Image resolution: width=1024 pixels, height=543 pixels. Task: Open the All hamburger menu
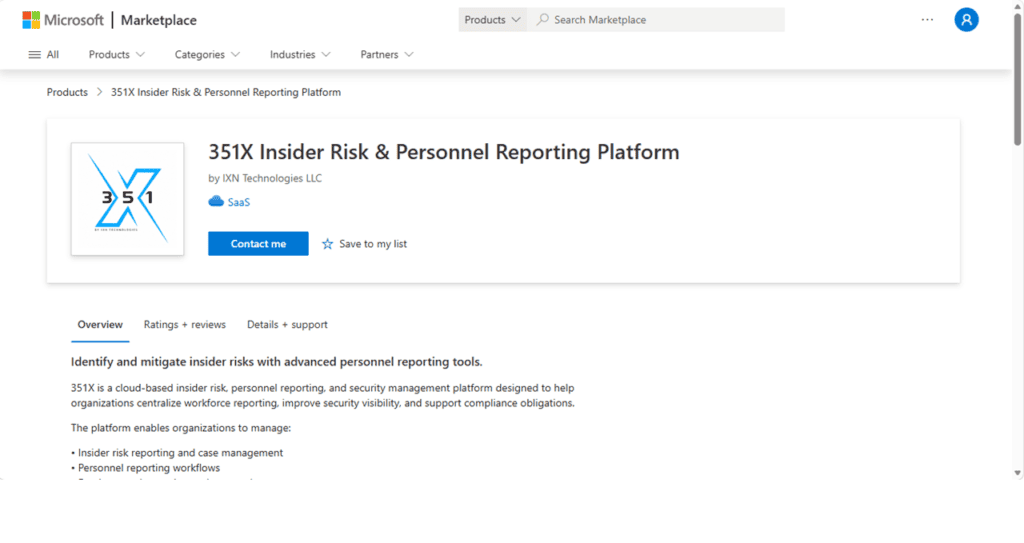click(44, 55)
